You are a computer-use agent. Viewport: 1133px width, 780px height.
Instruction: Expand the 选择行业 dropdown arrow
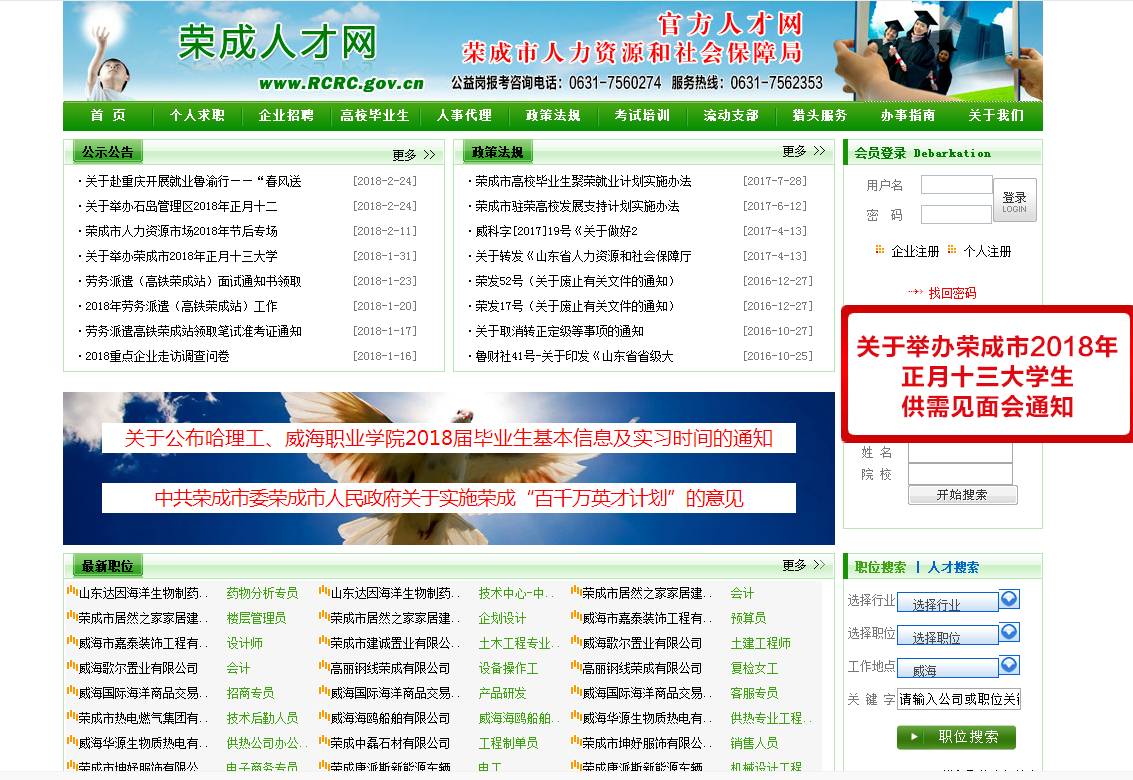click(1010, 600)
